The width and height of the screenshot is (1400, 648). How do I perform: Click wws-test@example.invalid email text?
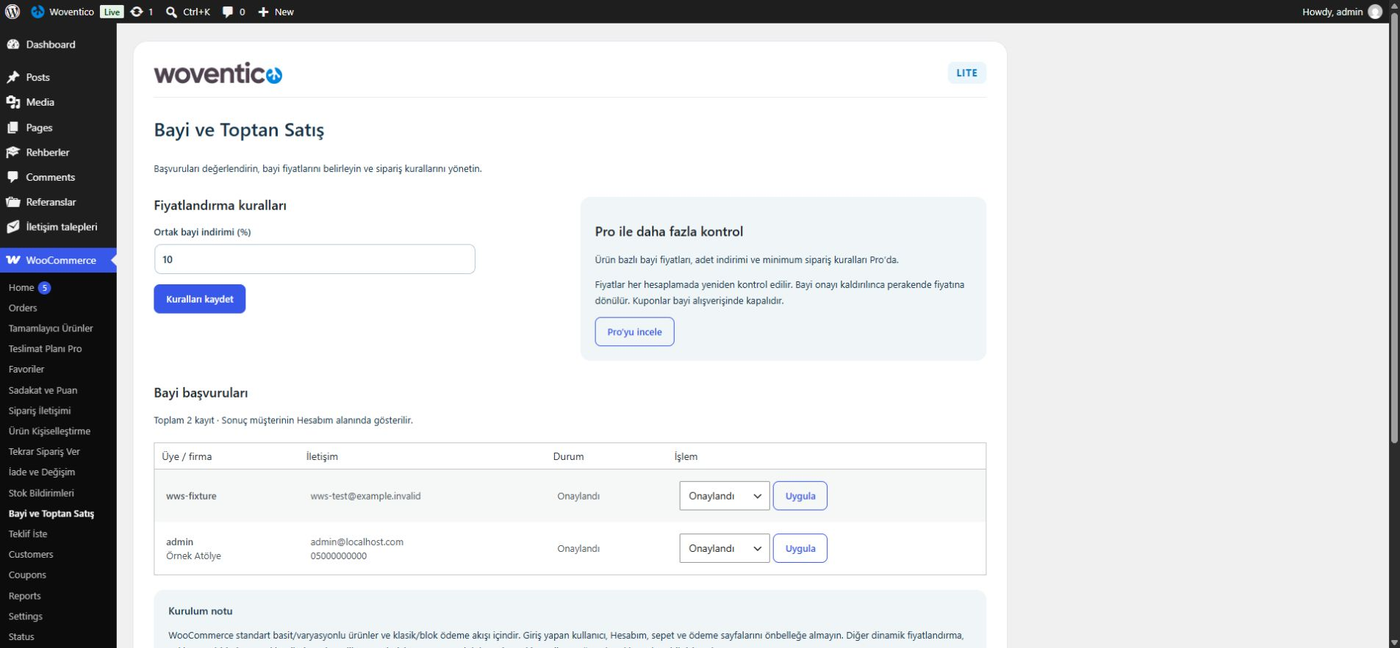(x=366, y=496)
